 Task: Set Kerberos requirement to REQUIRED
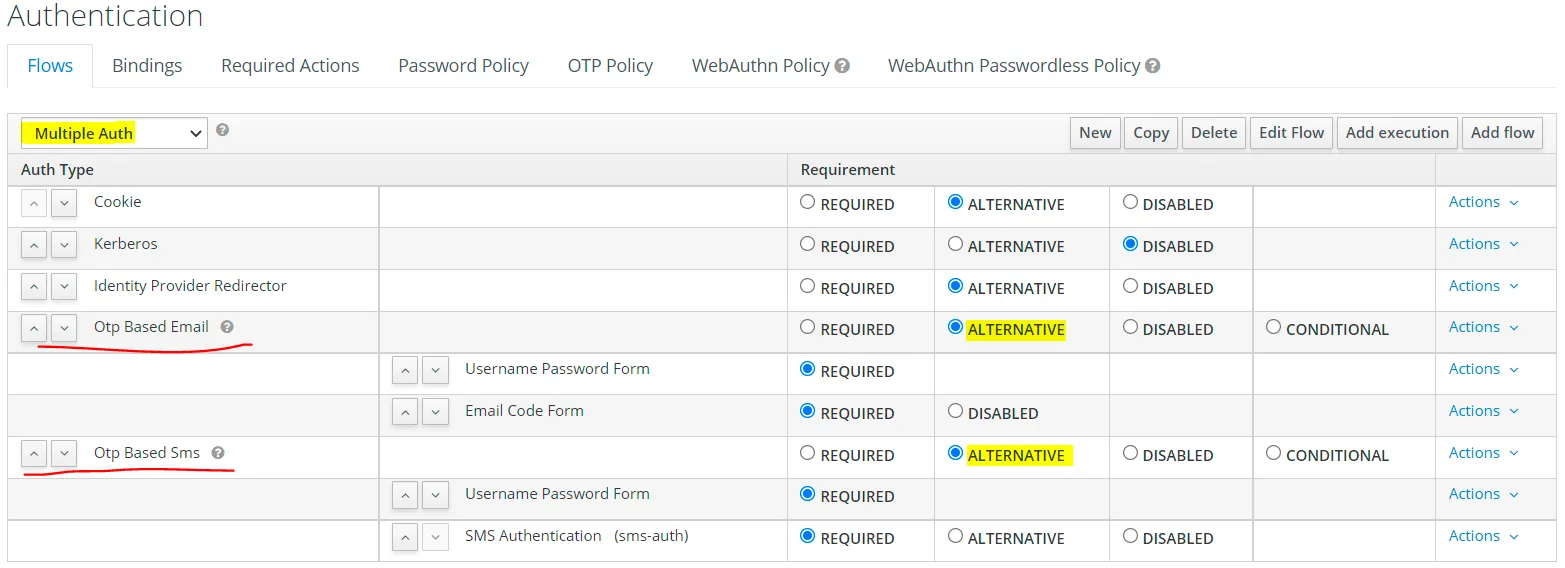808,244
